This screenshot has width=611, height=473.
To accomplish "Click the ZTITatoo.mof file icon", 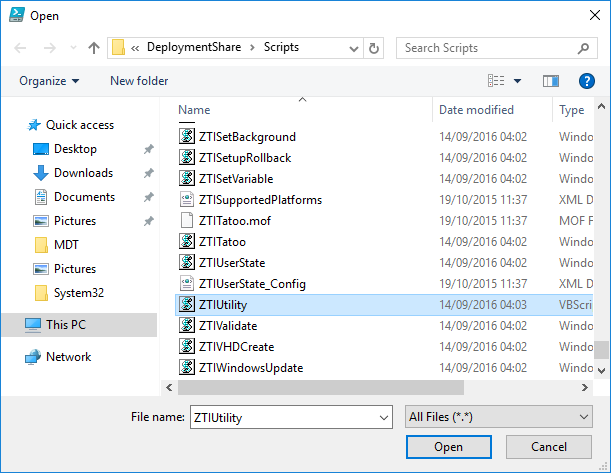I will pyautogui.click(x=186, y=220).
